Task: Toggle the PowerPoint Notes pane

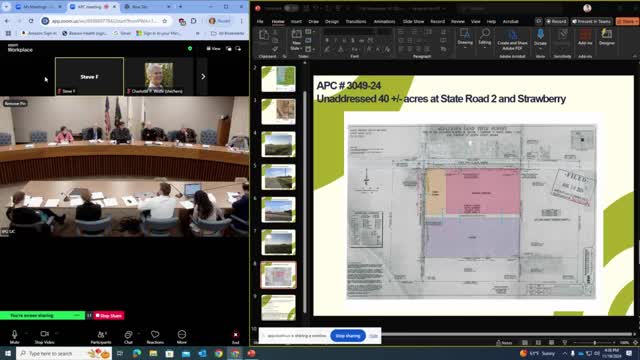Action: click(504, 342)
